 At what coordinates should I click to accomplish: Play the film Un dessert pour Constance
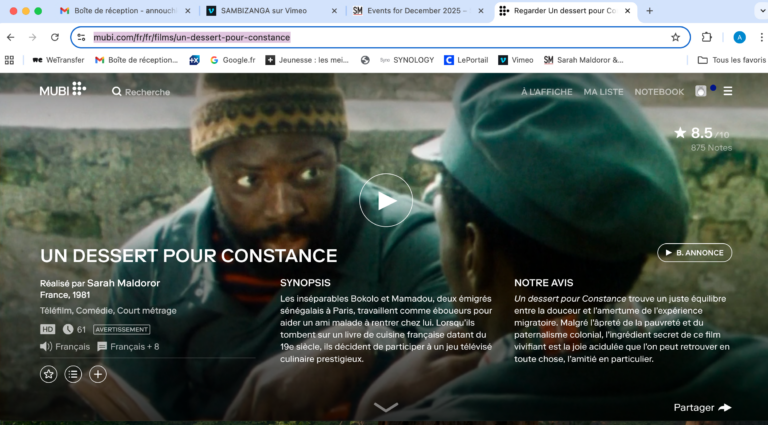tap(385, 200)
